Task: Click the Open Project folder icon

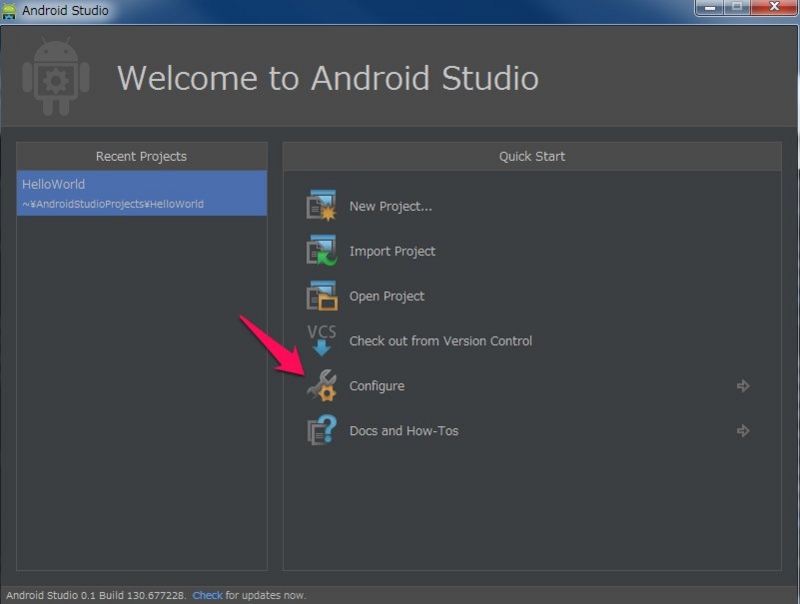Action: [x=321, y=295]
